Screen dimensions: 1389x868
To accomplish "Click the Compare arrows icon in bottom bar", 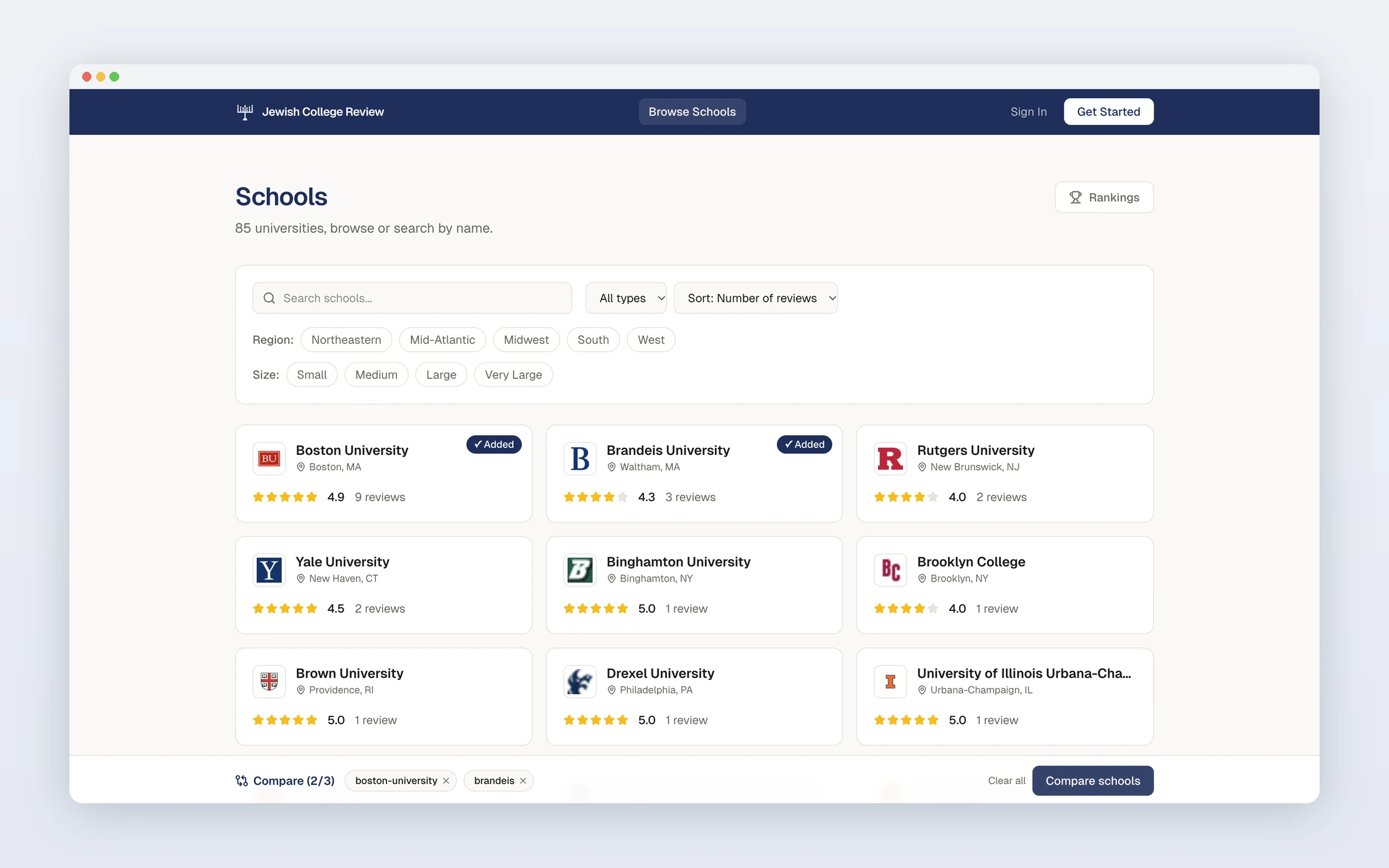I will 242,781.
